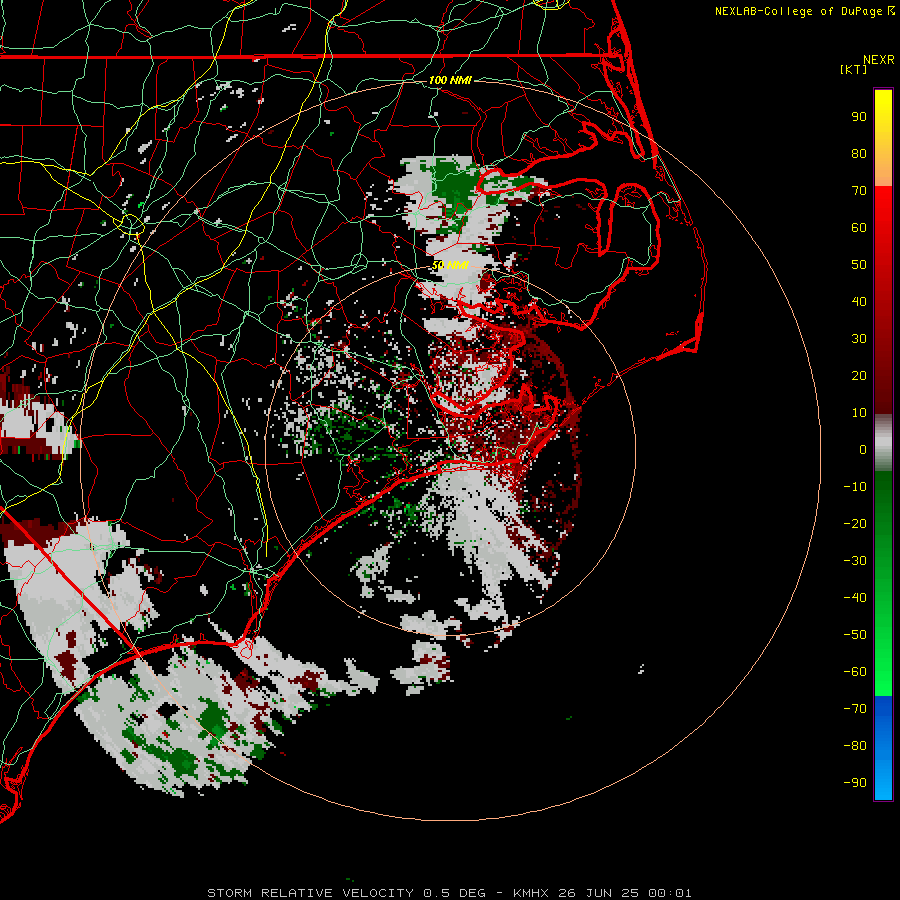900x900 pixels.
Task: Click the NEXR label above the color scale
Action: [x=878, y=60]
